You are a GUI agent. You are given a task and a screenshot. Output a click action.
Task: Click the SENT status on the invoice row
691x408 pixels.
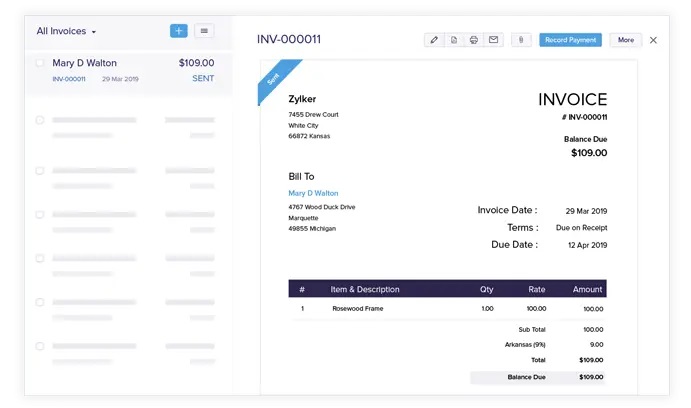(203, 79)
